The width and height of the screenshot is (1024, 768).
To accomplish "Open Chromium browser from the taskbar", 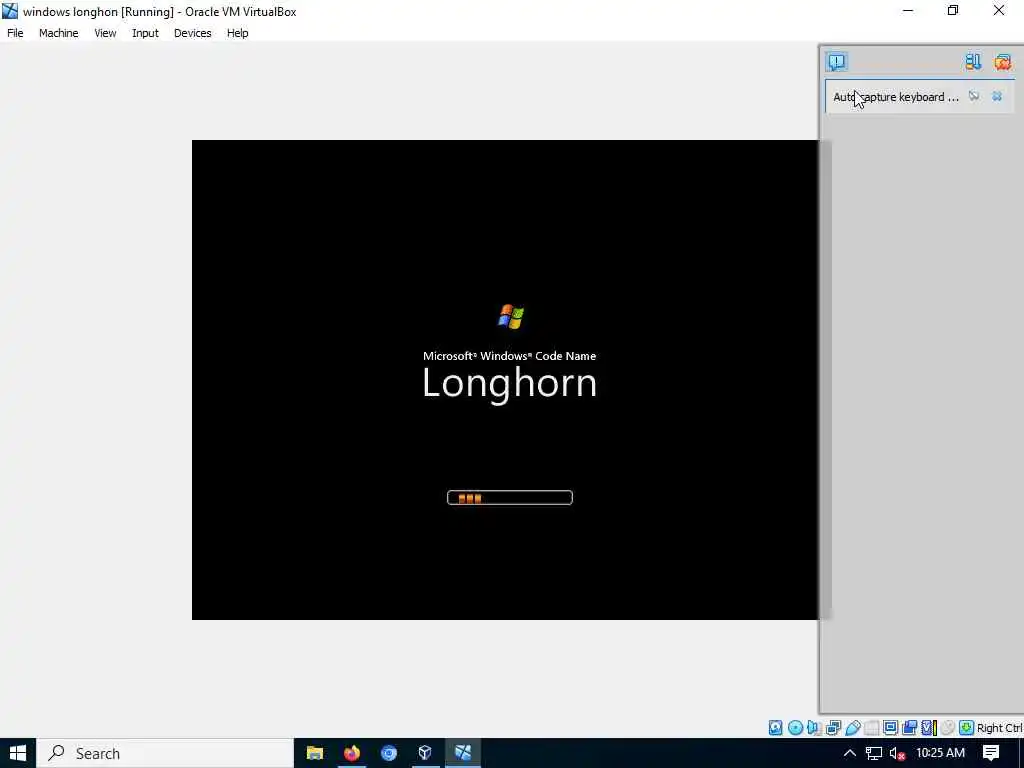I will coord(389,753).
